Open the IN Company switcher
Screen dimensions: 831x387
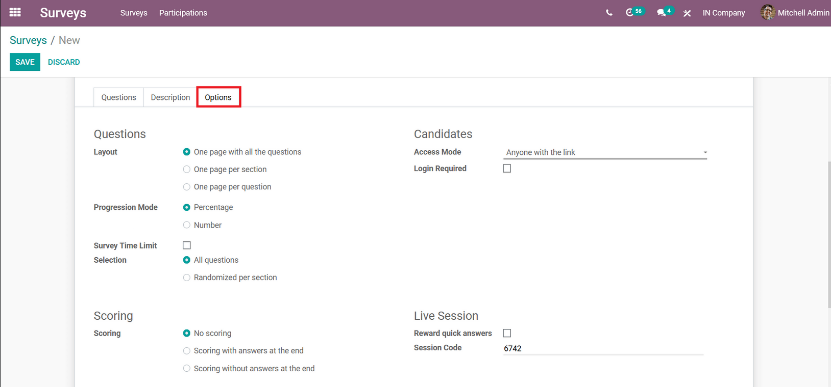pos(723,13)
